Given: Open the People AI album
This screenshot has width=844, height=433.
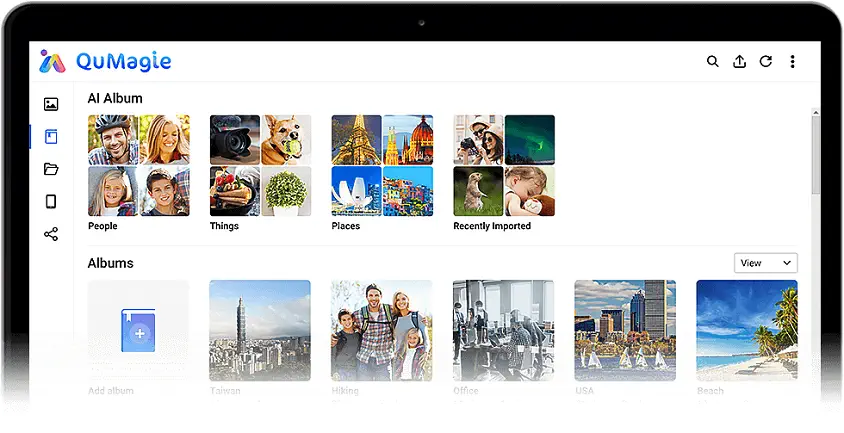Looking at the screenshot, I should pyautogui.click(x=139, y=165).
